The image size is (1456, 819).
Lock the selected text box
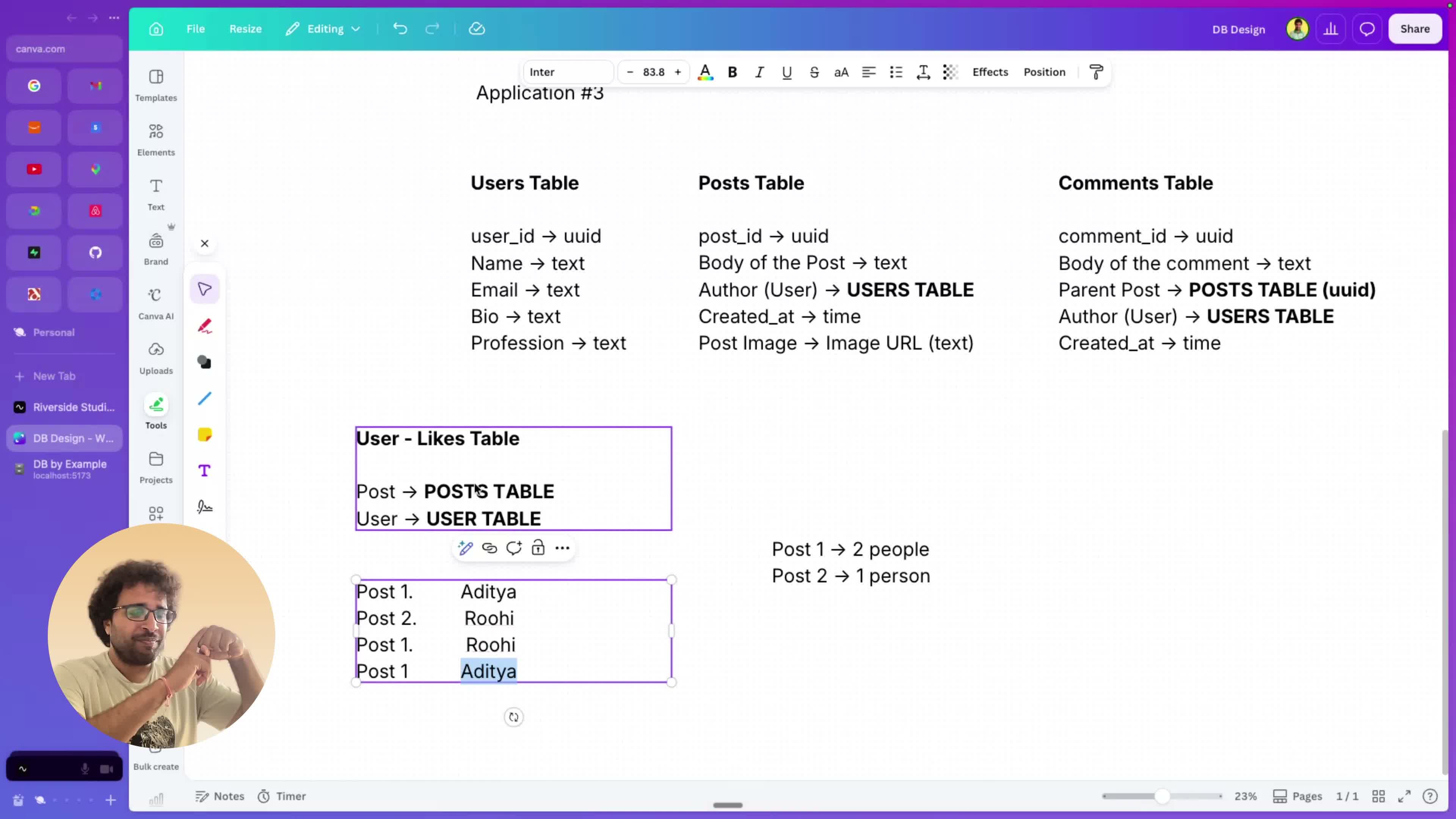coord(538,548)
